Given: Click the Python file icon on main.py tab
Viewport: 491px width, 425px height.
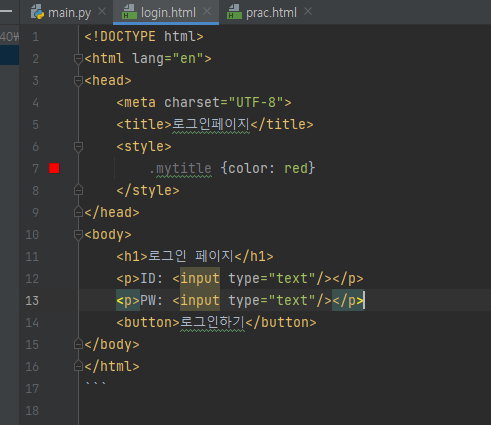Looking at the screenshot, I should [x=37, y=12].
